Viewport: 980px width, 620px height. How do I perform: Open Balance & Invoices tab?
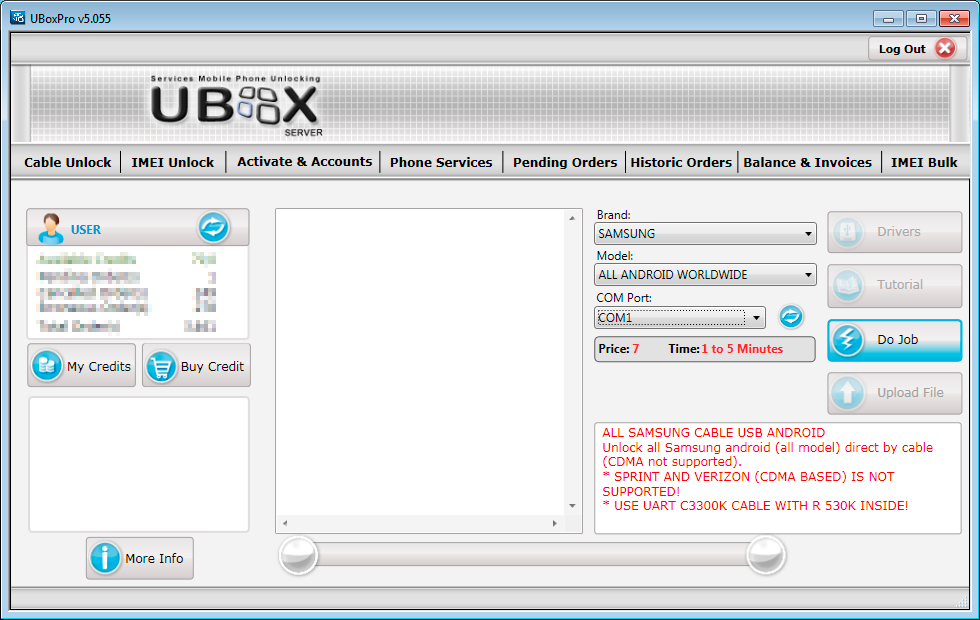808,162
